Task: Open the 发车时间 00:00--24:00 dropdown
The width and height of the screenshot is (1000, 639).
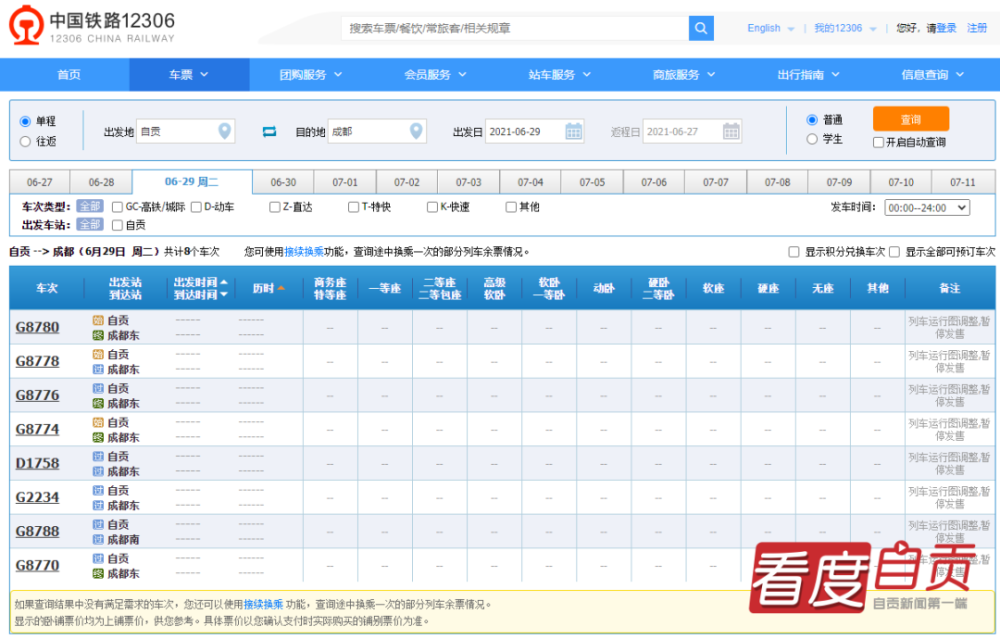Action: (927, 208)
